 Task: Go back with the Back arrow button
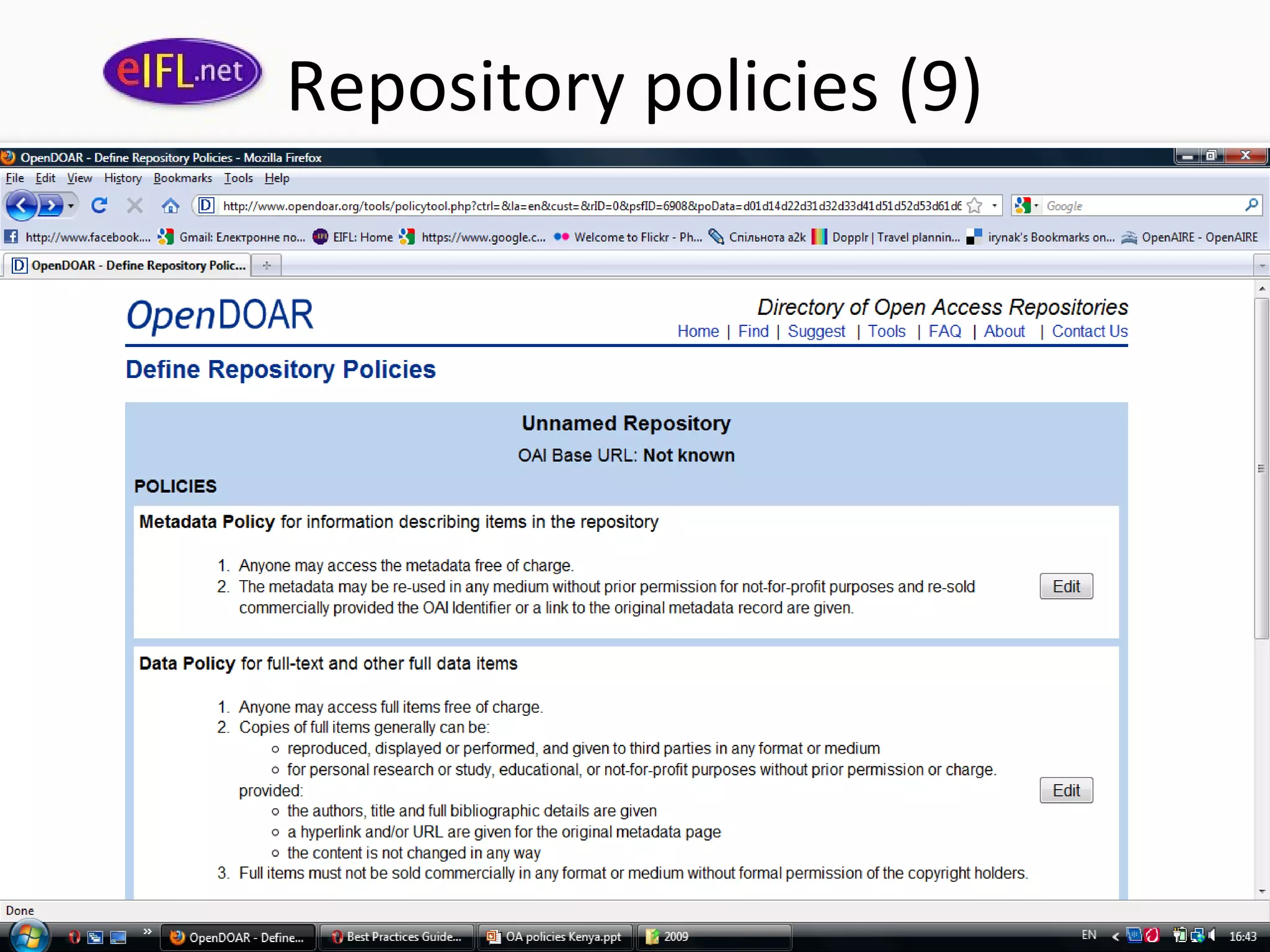tap(22, 205)
